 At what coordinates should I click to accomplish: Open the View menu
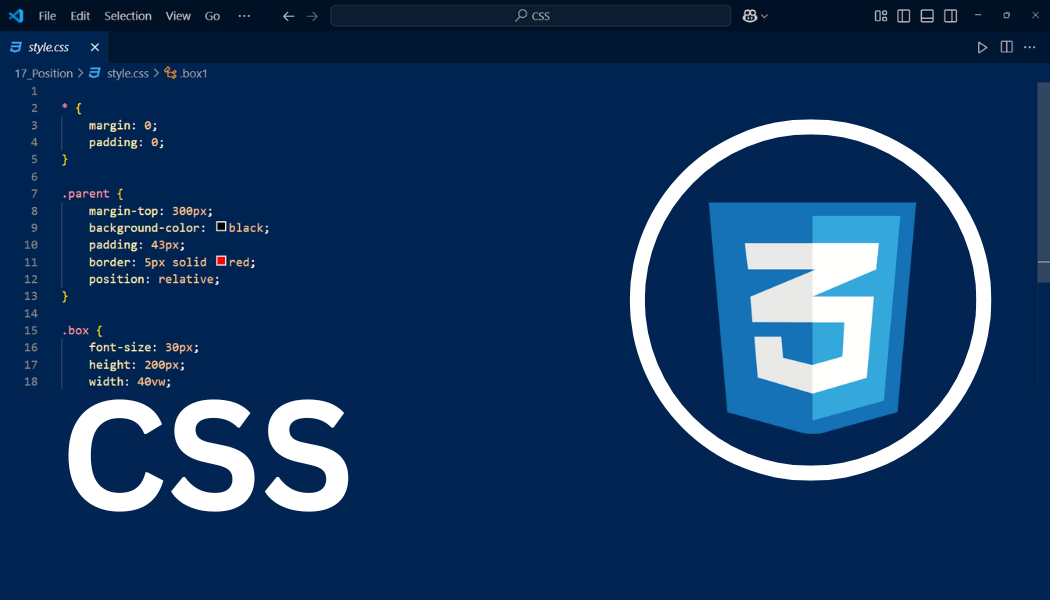[178, 15]
